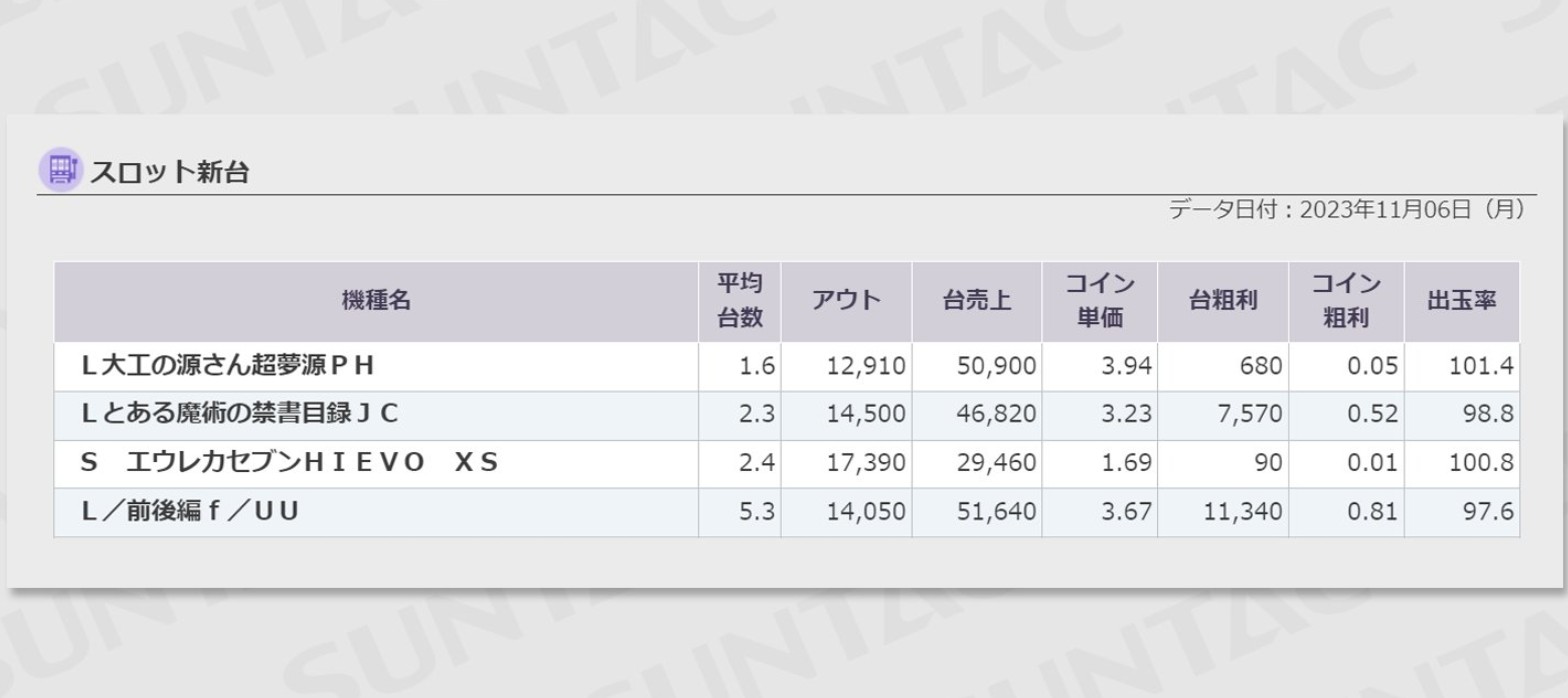
Task: Open the Ｌ大工の源さん超夢源ＰＨ row
Action: (x=787, y=366)
